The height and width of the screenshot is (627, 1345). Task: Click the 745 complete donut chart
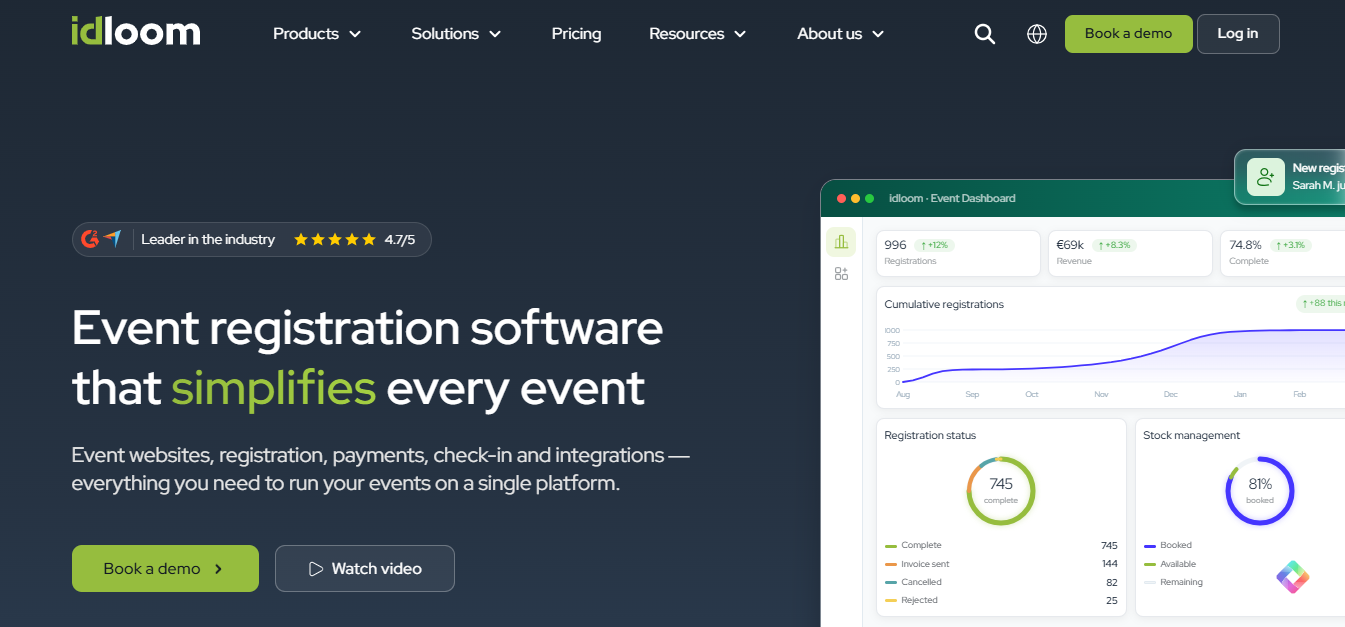1001,491
